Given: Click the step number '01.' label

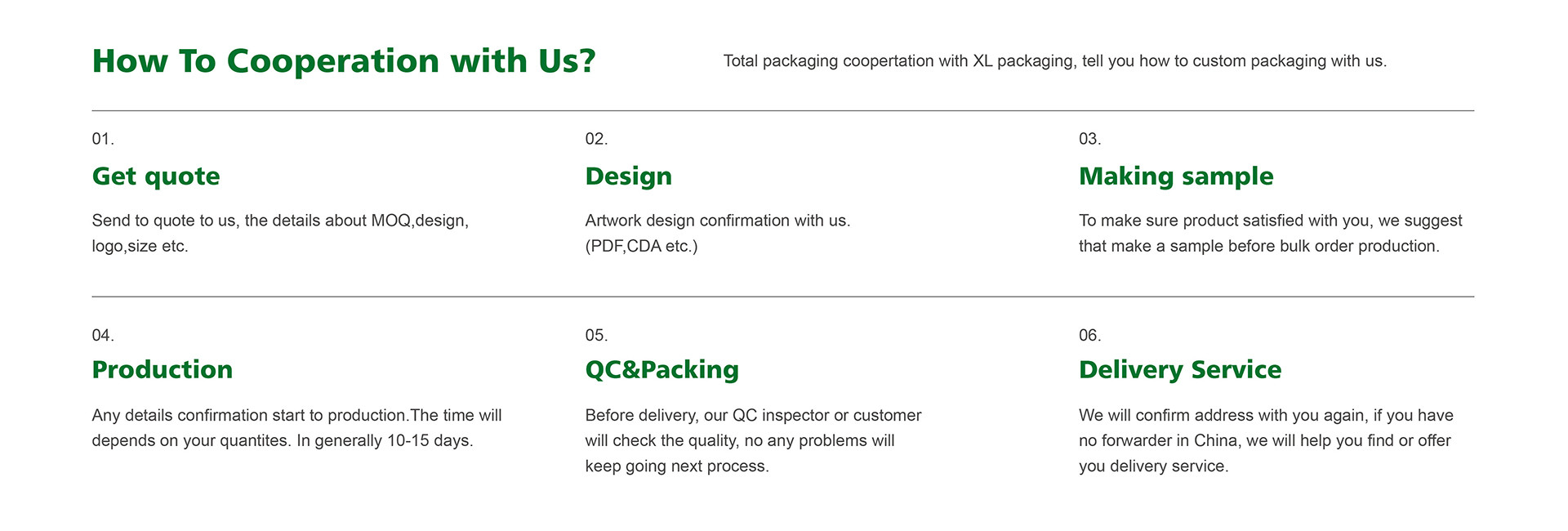Looking at the screenshot, I should [x=103, y=139].
